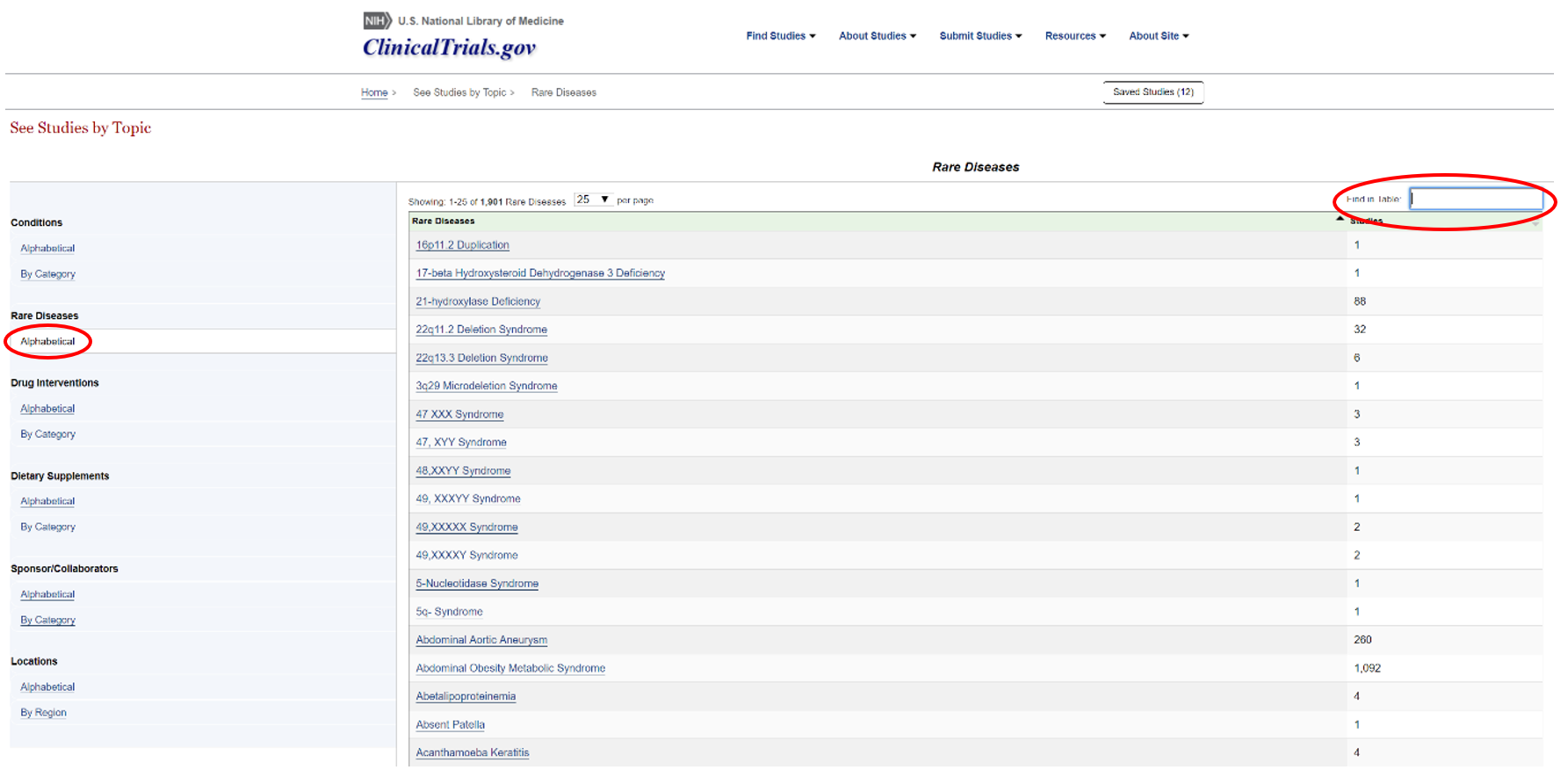
Task: Open the Submit Studies menu
Action: point(980,36)
